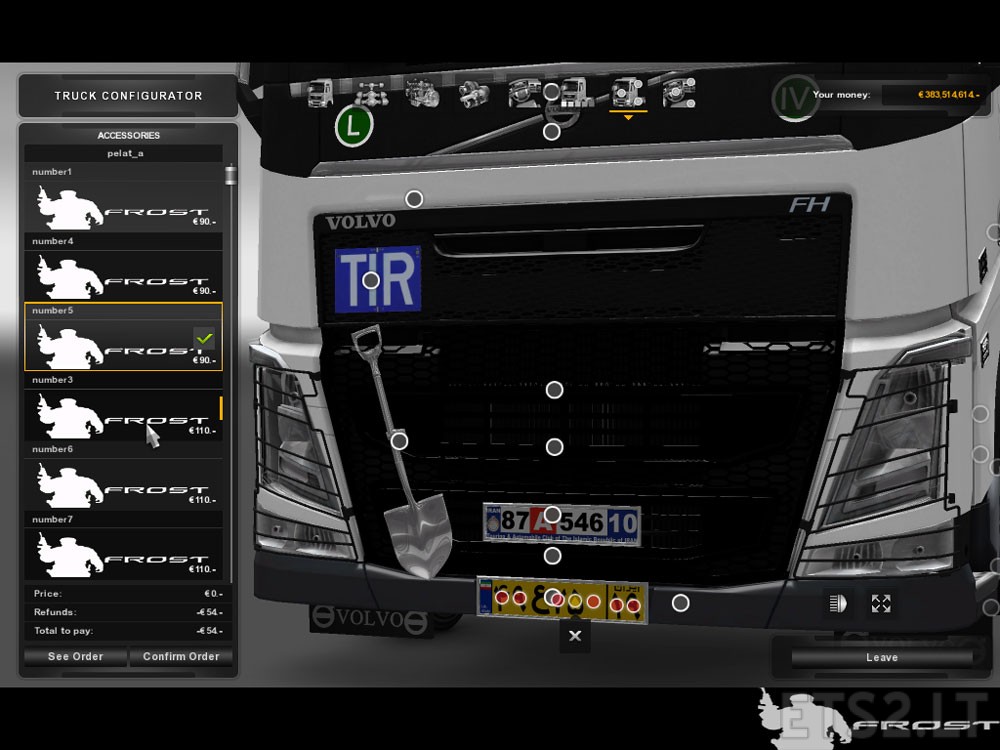Viewport: 1000px width, 750px height.
Task: Select the highlighted exterior accessories tab
Action: (x=628, y=94)
